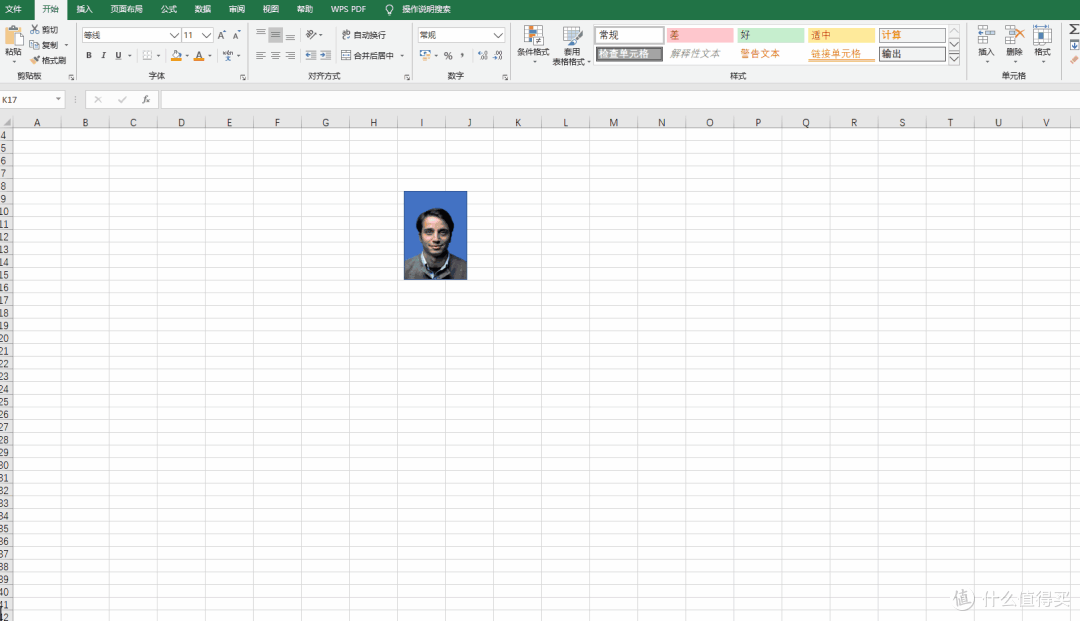Toggle top vertical alignment

click(x=260, y=34)
